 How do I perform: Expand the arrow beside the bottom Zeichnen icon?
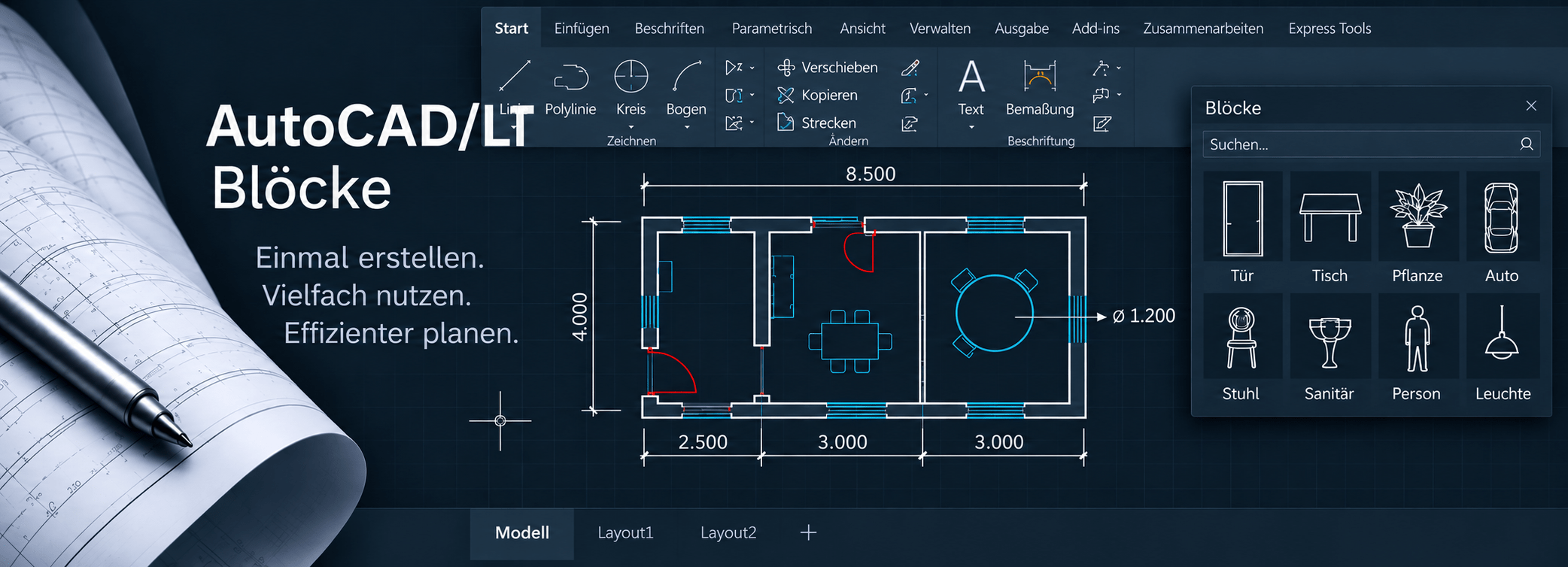pyautogui.click(x=752, y=123)
